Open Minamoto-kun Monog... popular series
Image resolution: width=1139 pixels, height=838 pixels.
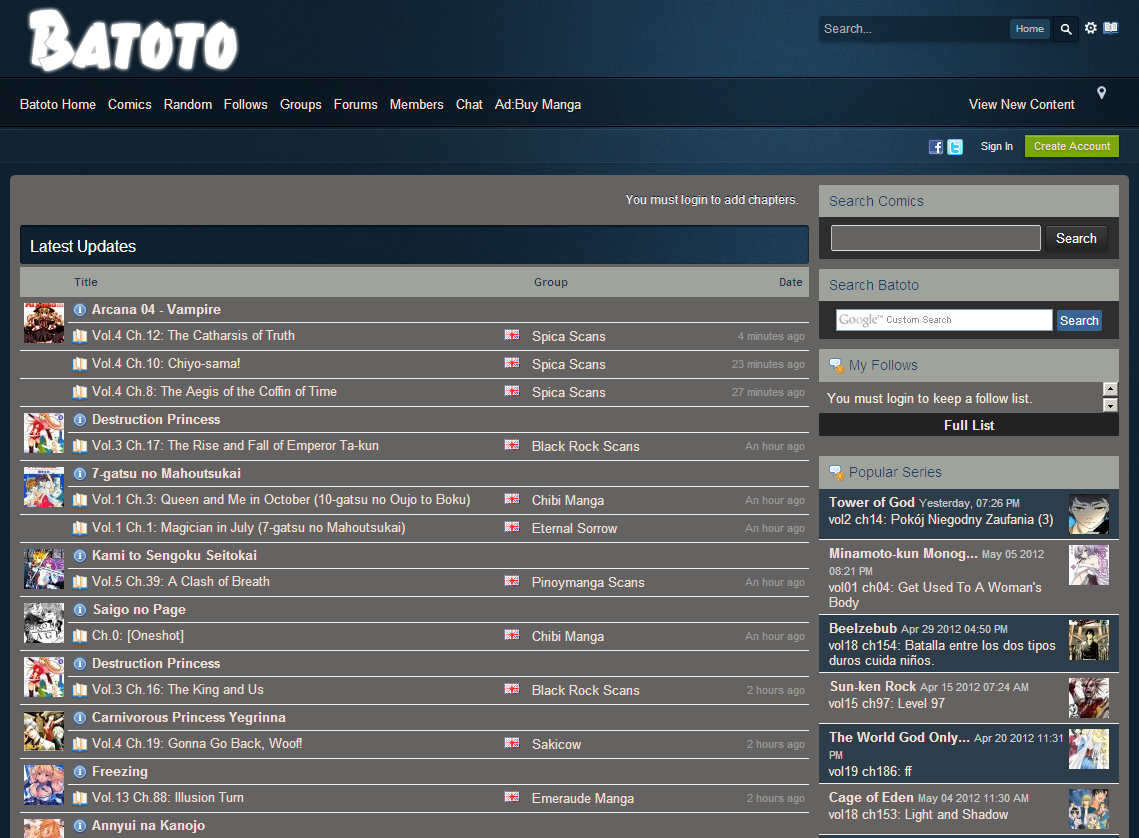point(903,553)
